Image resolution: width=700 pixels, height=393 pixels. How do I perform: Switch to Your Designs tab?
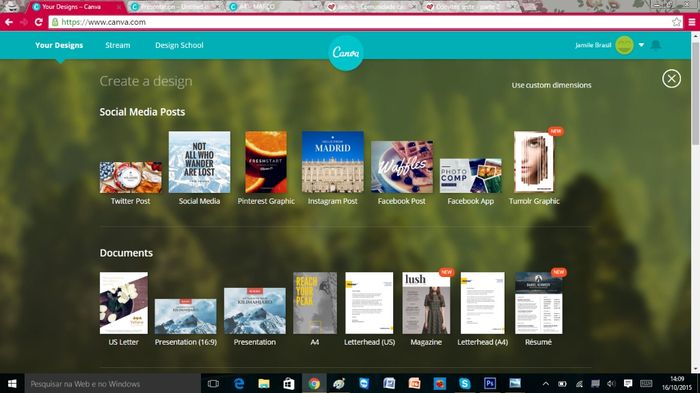coord(59,45)
